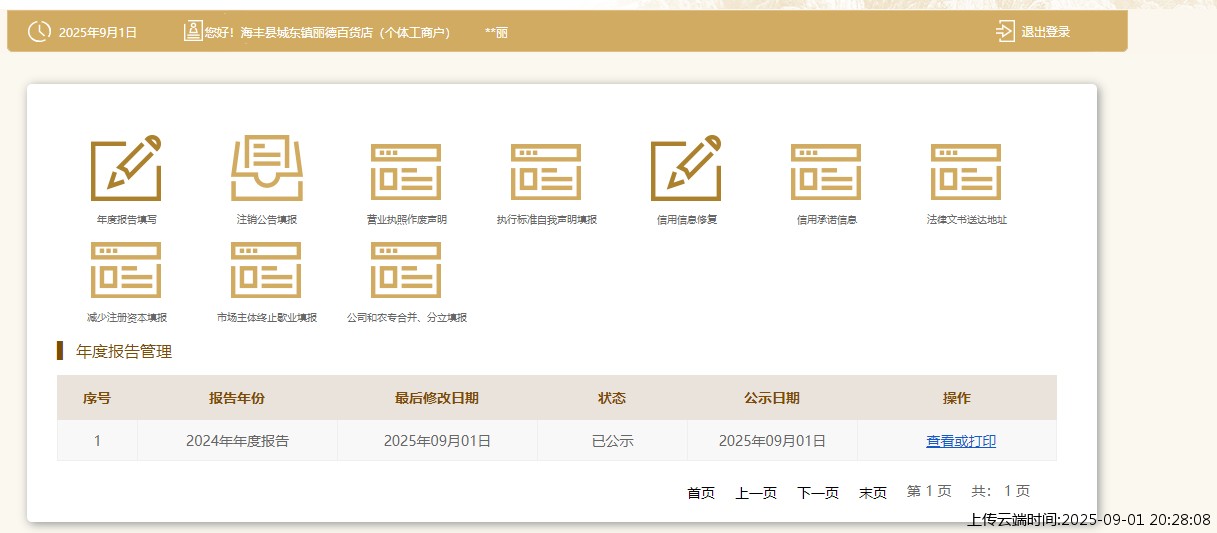Click the 第 1 页 page indicator
This screenshot has width=1217, height=533.
click(929, 491)
